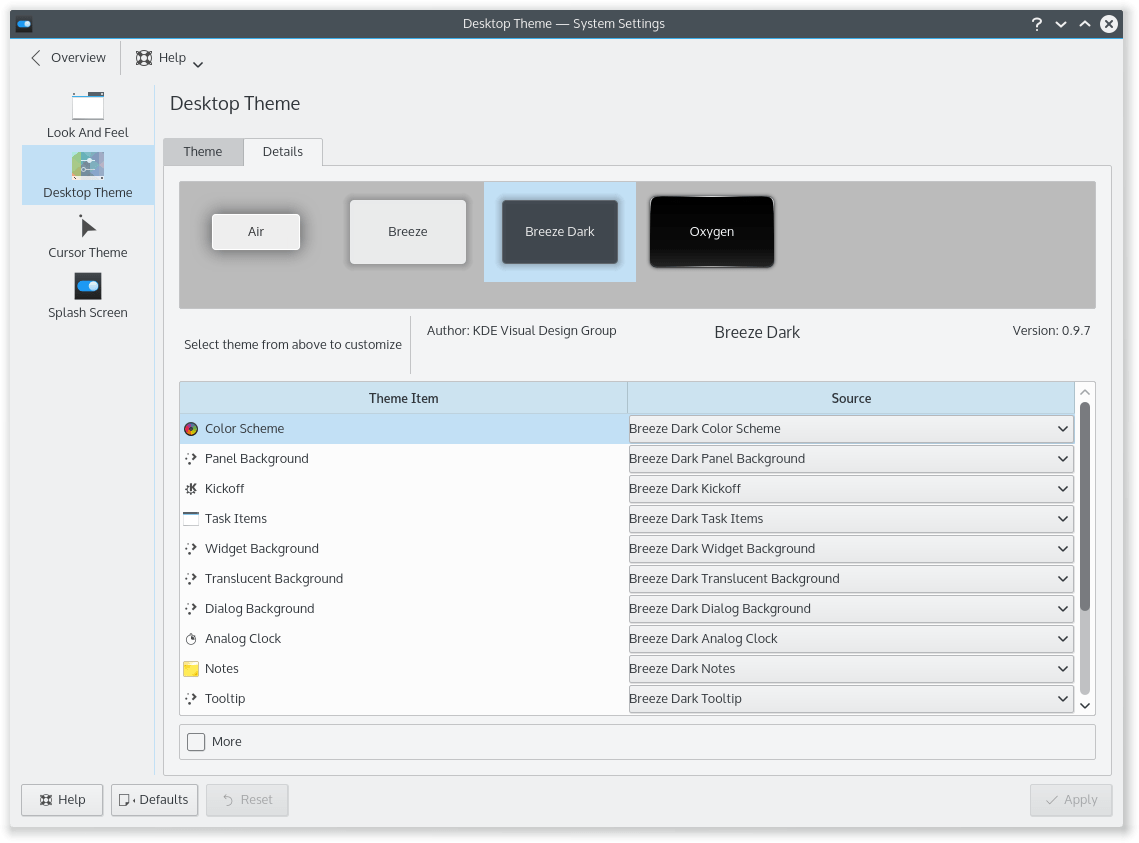Click the Author: KDE Visual Design Group text
The image size is (1139, 843).
(x=522, y=331)
